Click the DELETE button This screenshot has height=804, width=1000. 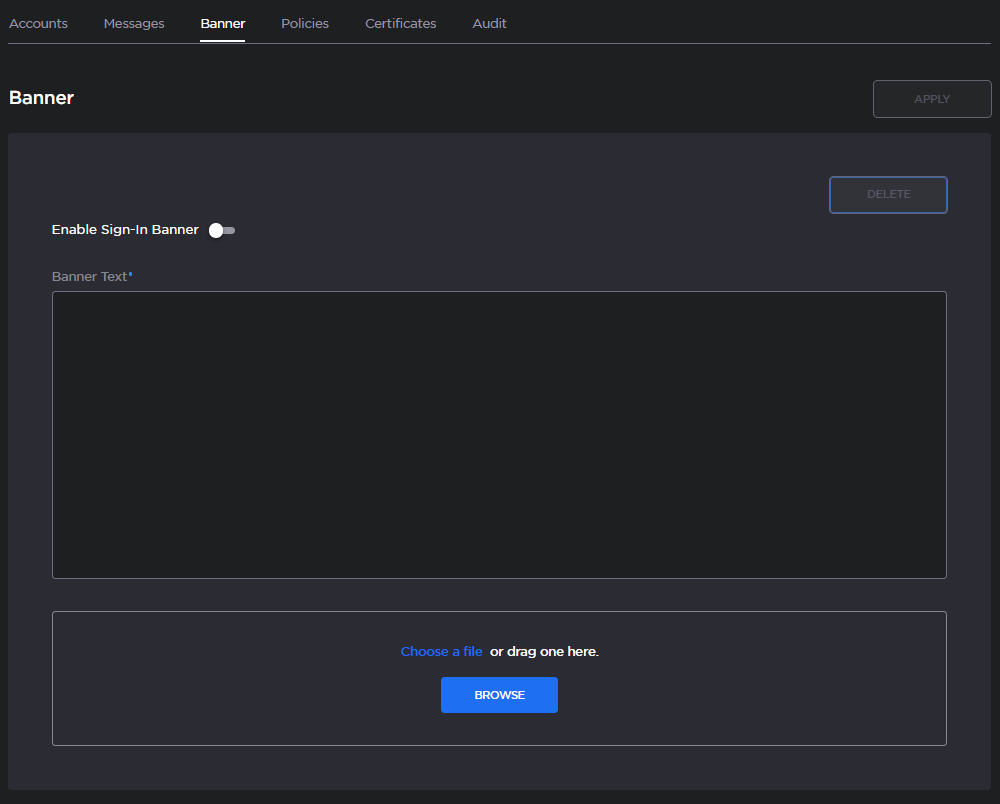888,195
